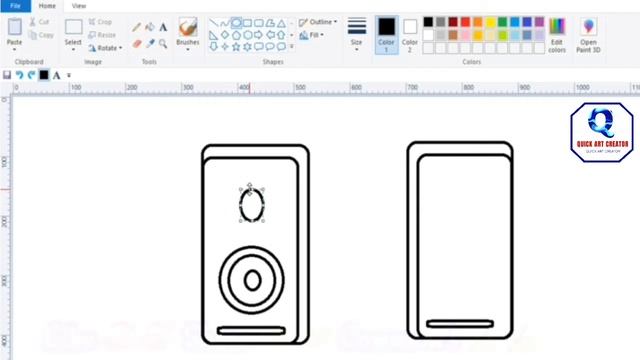Image resolution: width=640 pixels, height=360 pixels.
Task: Click the text 'A' icon in quick access toolbar
Action: [57, 75]
